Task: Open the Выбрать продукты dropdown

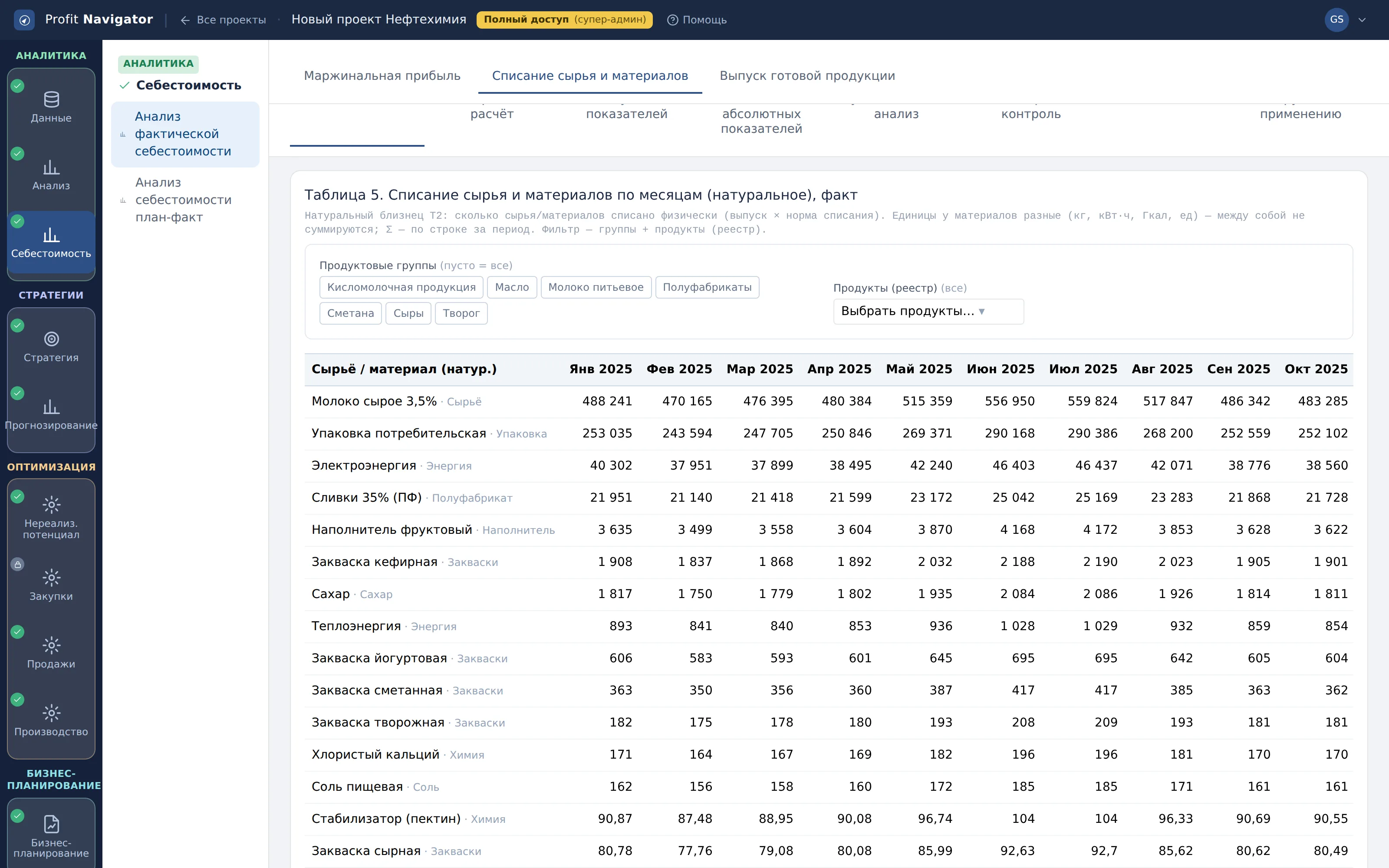Action: pyautogui.click(x=928, y=311)
